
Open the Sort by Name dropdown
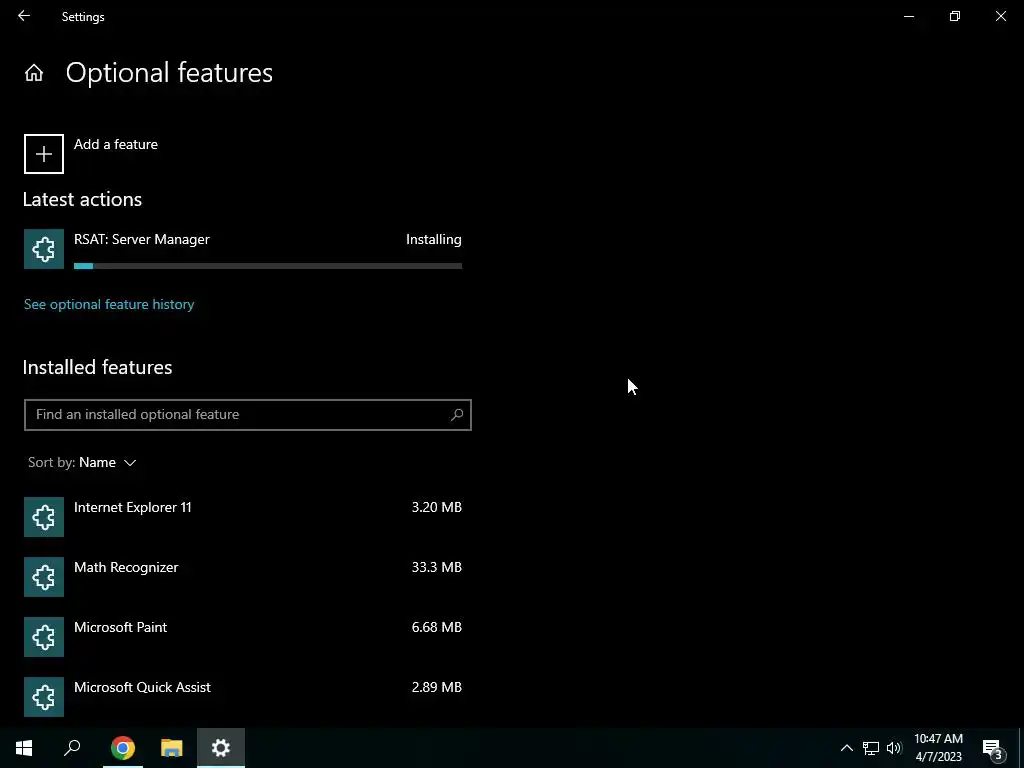click(x=82, y=463)
